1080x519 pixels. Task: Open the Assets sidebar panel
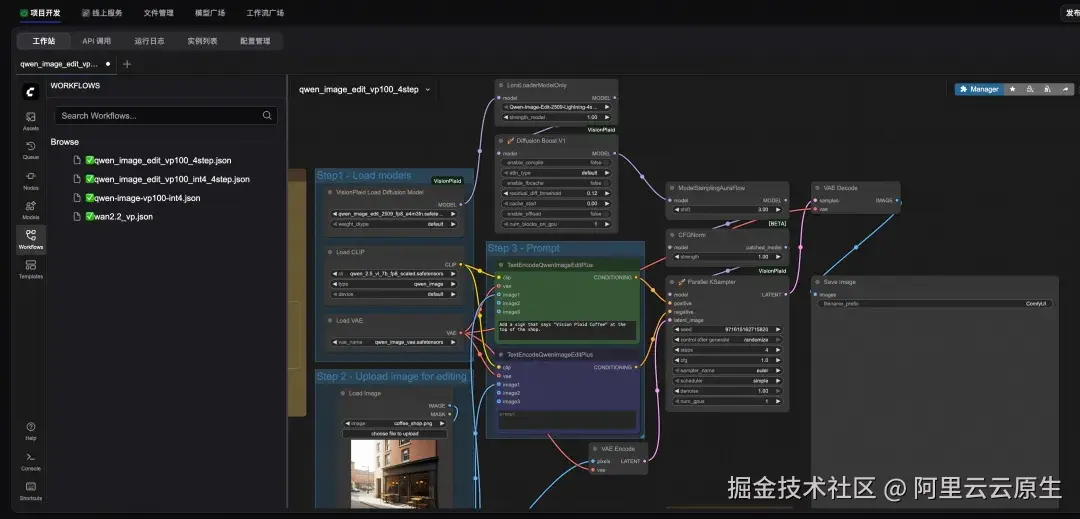31,121
